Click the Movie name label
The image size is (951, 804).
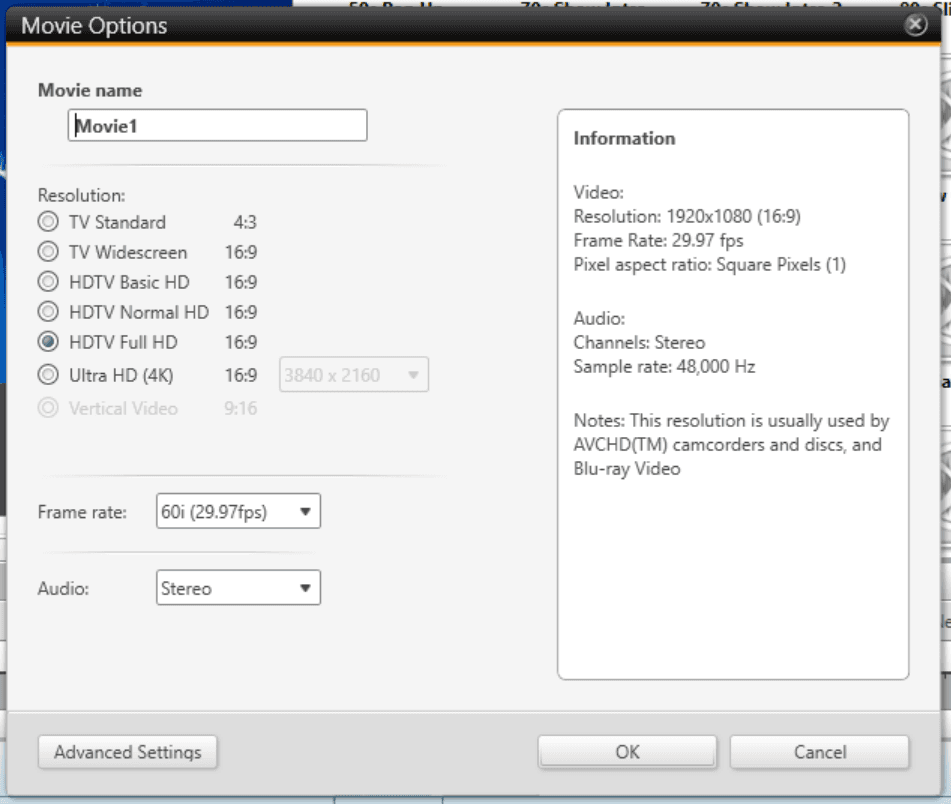click(x=90, y=90)
